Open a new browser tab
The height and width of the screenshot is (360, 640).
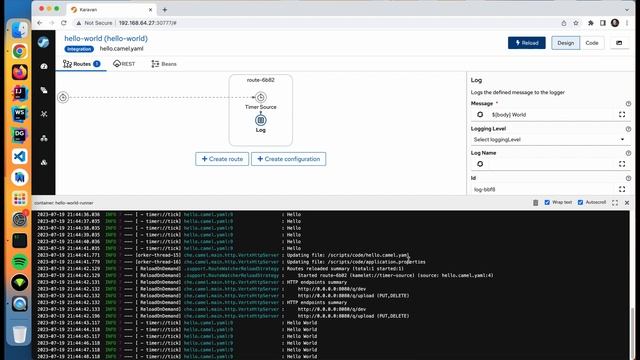coord(164,9)
